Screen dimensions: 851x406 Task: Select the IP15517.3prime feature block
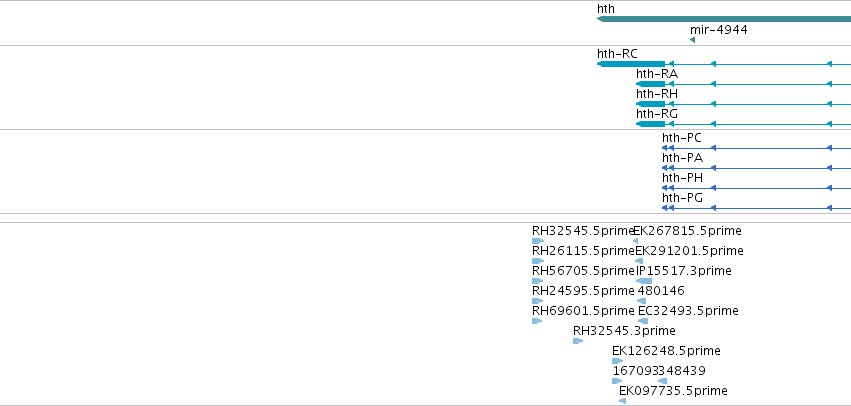[644, 281]
